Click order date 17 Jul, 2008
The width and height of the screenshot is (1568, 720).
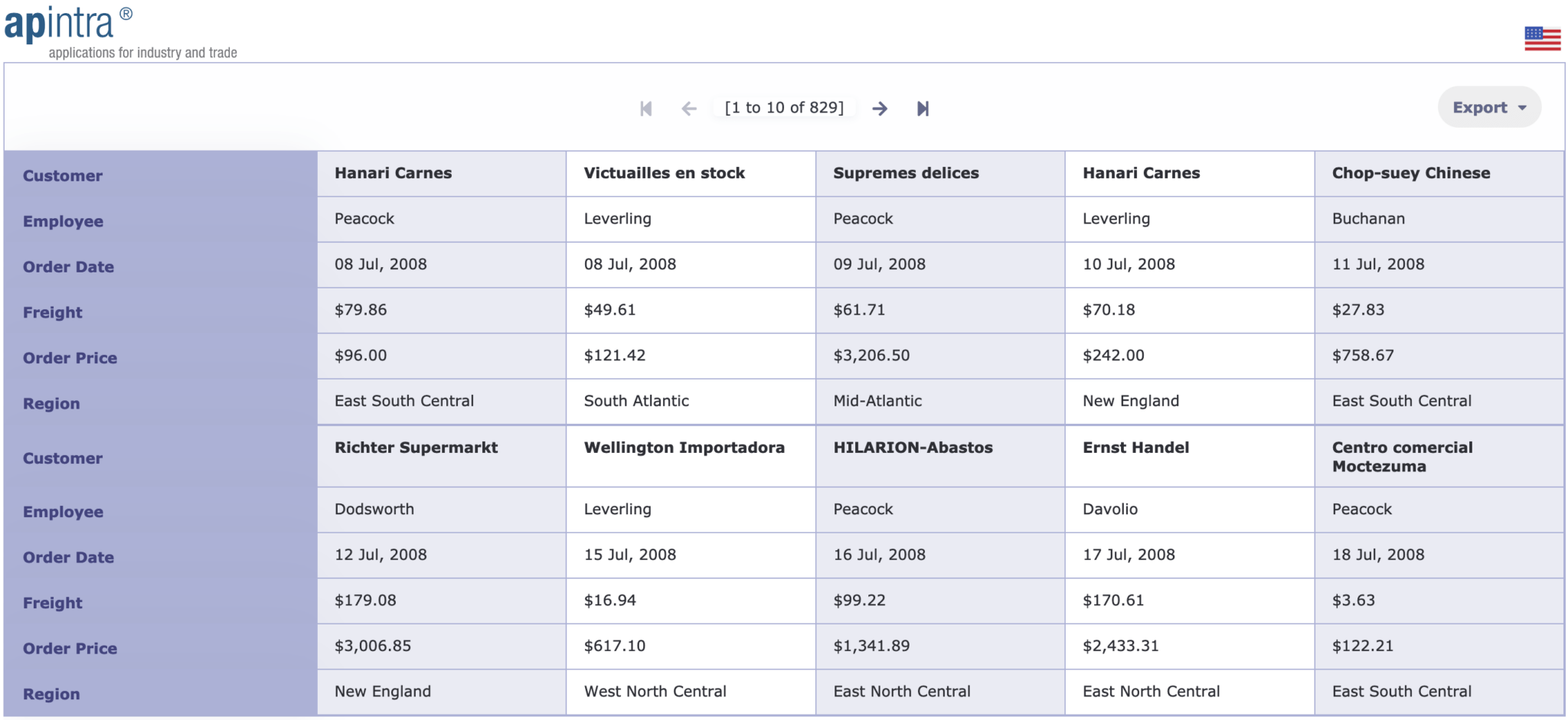coord(1129,555)
